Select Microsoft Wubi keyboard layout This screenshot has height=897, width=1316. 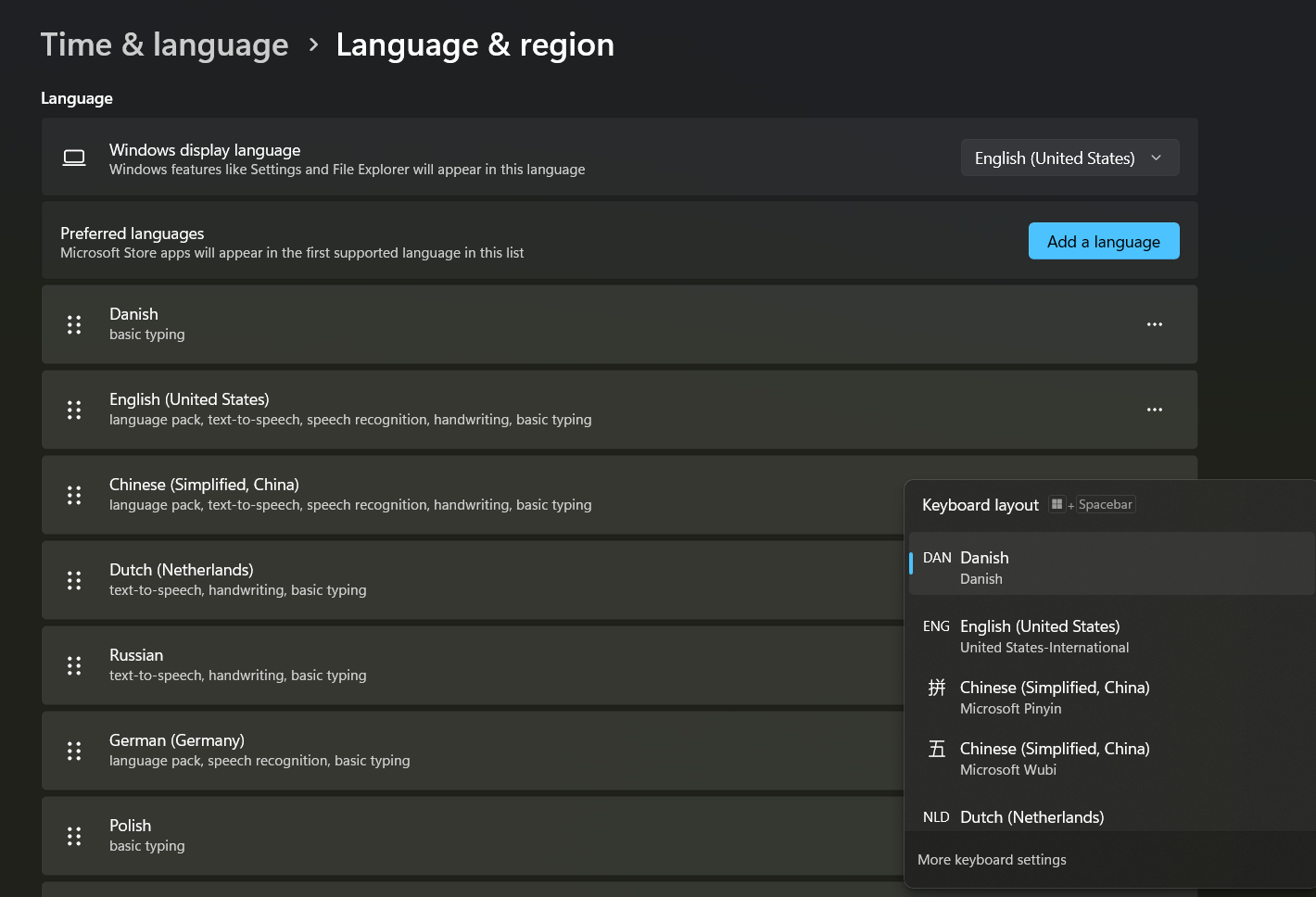pyautogui.click(x=1066, y=758)
